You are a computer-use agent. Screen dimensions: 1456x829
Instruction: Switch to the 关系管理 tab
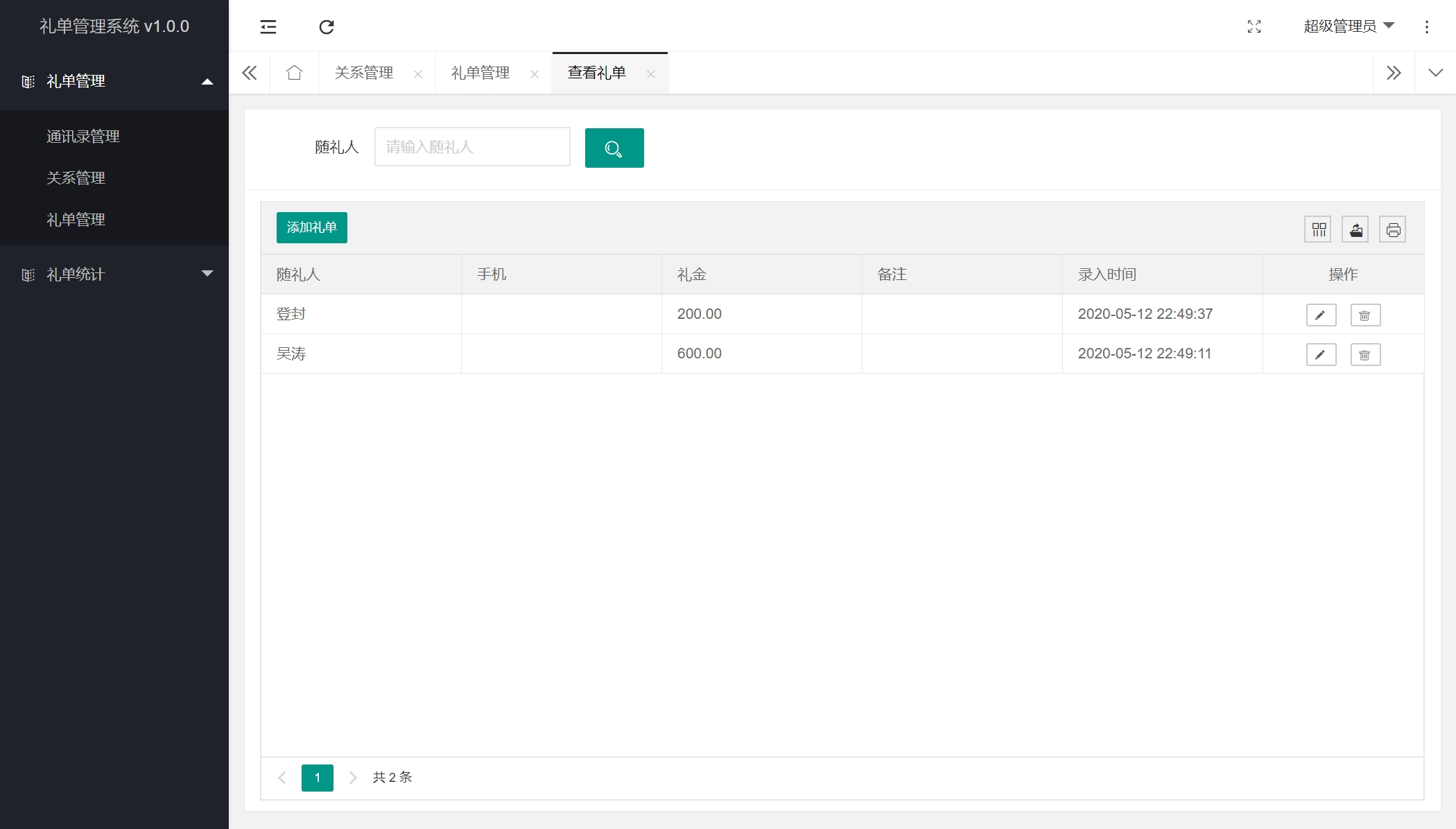[x=364, y=73]
